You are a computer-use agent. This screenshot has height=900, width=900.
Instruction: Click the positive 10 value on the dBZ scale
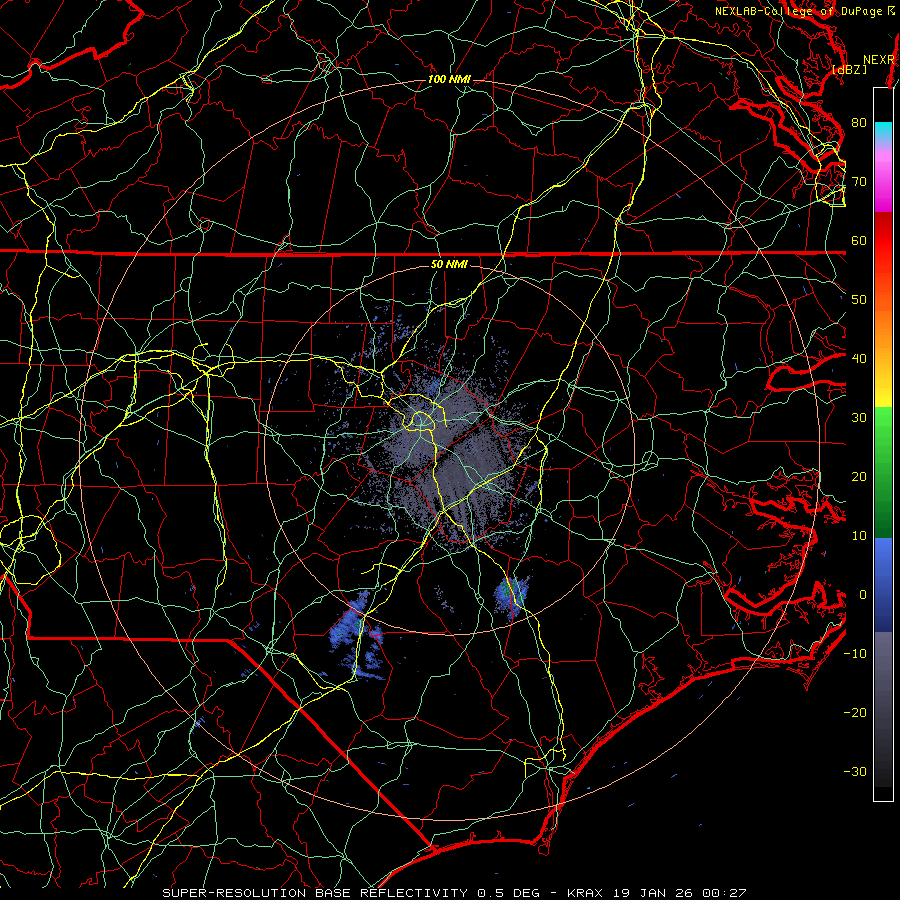click(859, 536)
